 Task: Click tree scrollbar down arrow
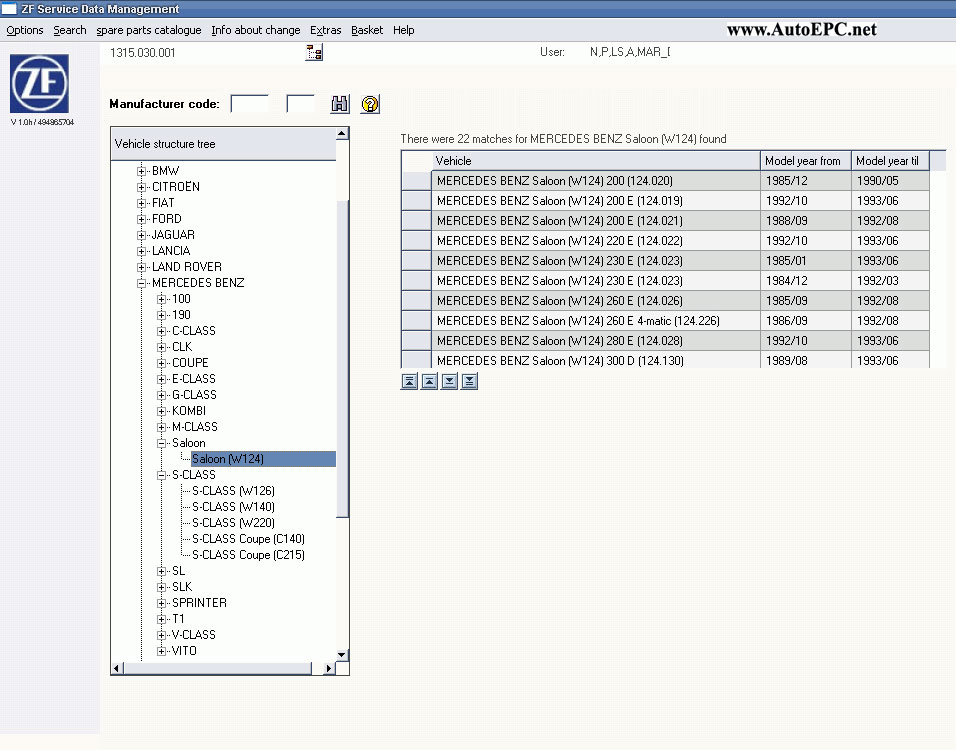click(x=342, y=655)
